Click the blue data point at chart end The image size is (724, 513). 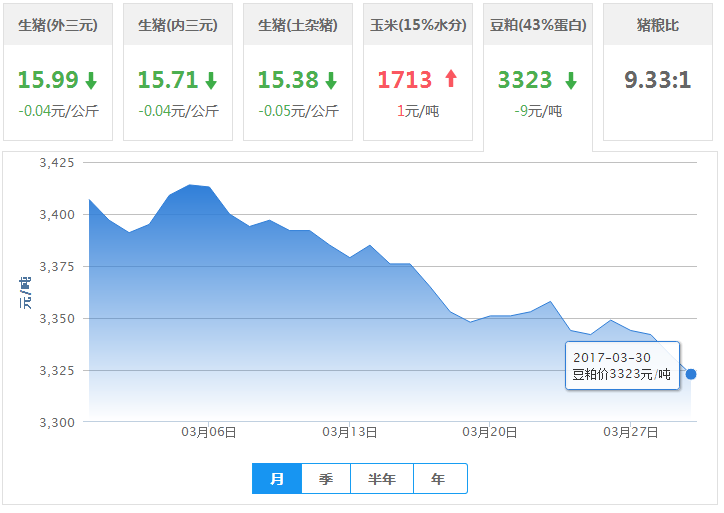click(x=691, y=374)
